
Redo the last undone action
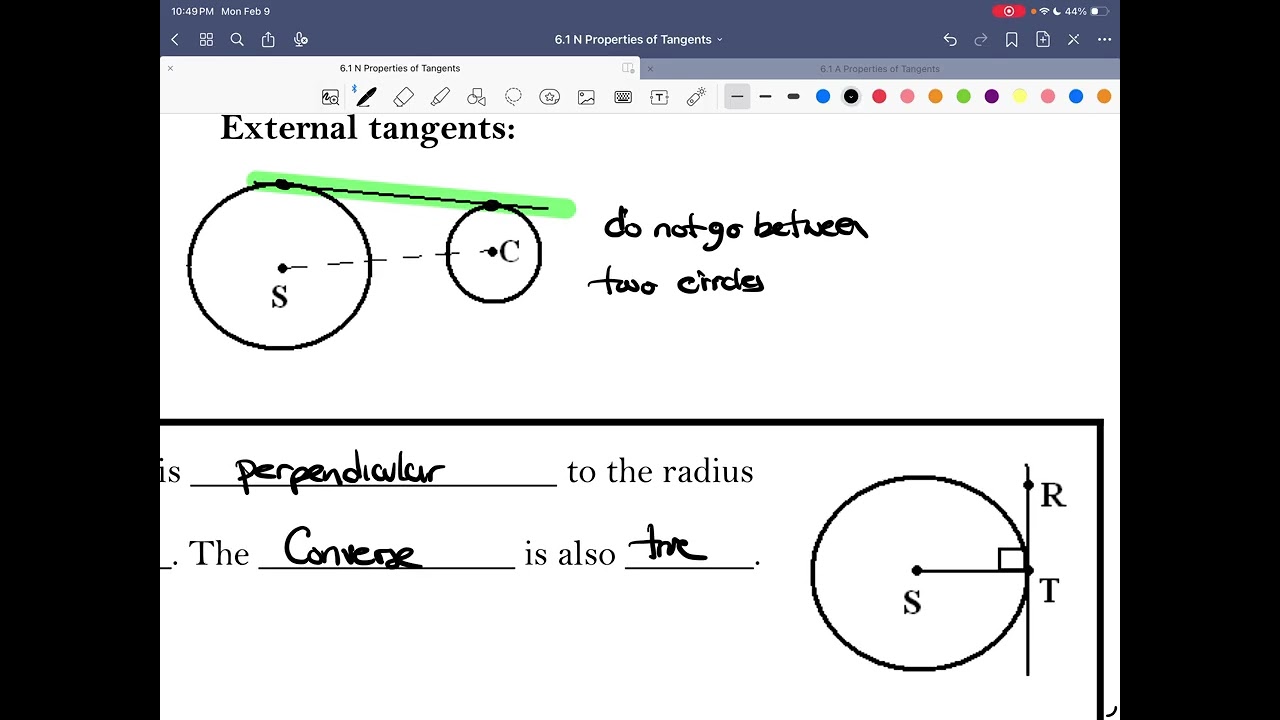(x=981, y=40)
